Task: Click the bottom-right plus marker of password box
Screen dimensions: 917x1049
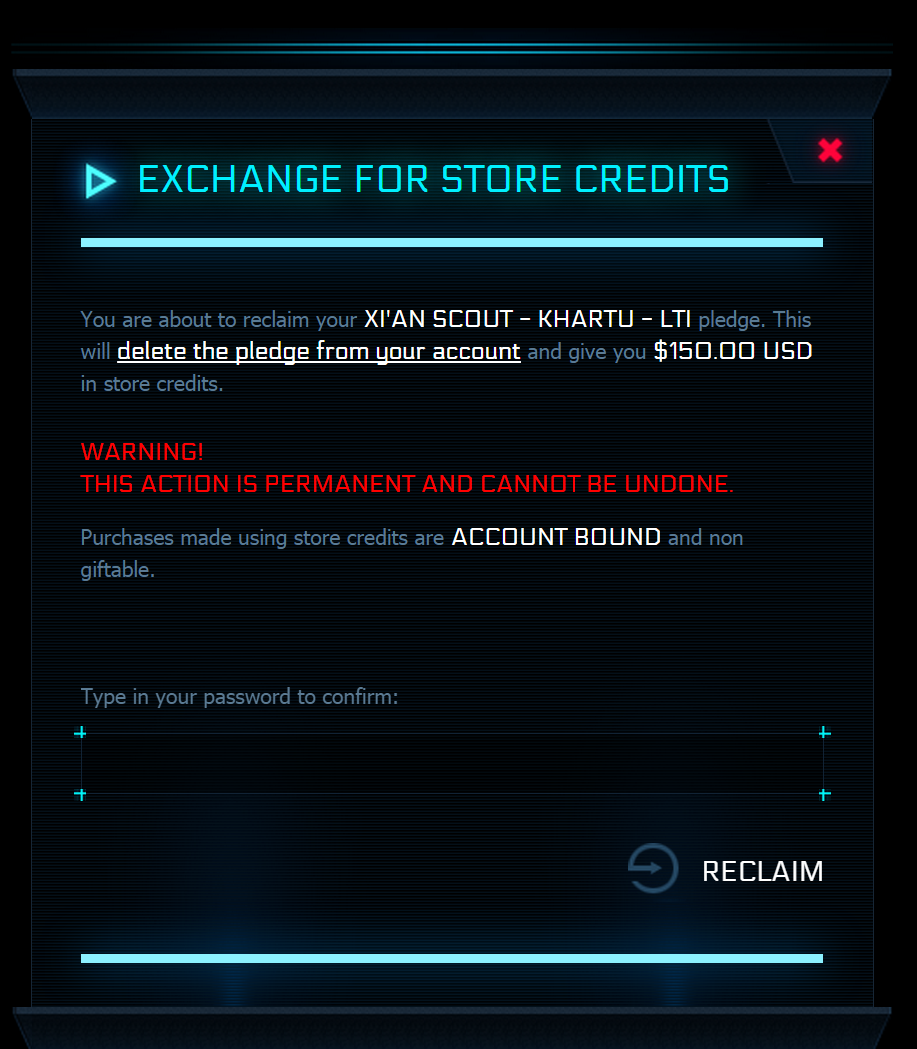Action: pyautogui.click(x=824, y=795)
